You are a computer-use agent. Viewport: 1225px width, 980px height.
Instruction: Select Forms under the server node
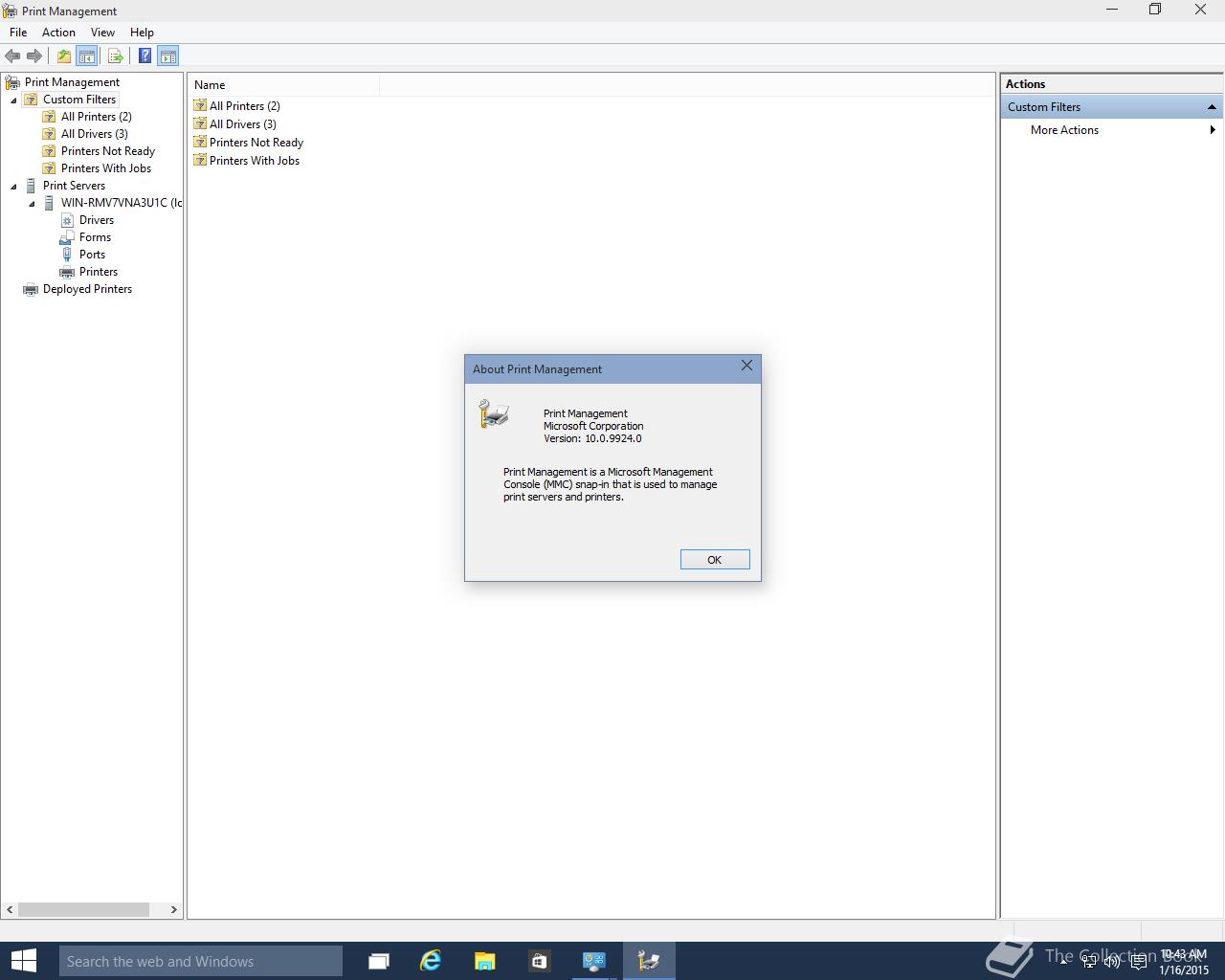pyautogui.click(x=95, y=237)
